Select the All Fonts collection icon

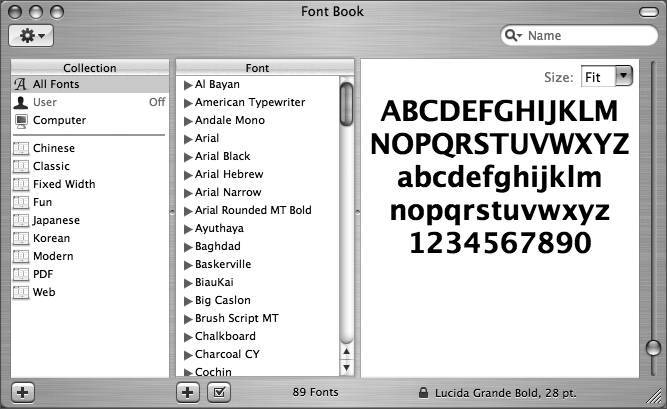click(x=20, y=84)
